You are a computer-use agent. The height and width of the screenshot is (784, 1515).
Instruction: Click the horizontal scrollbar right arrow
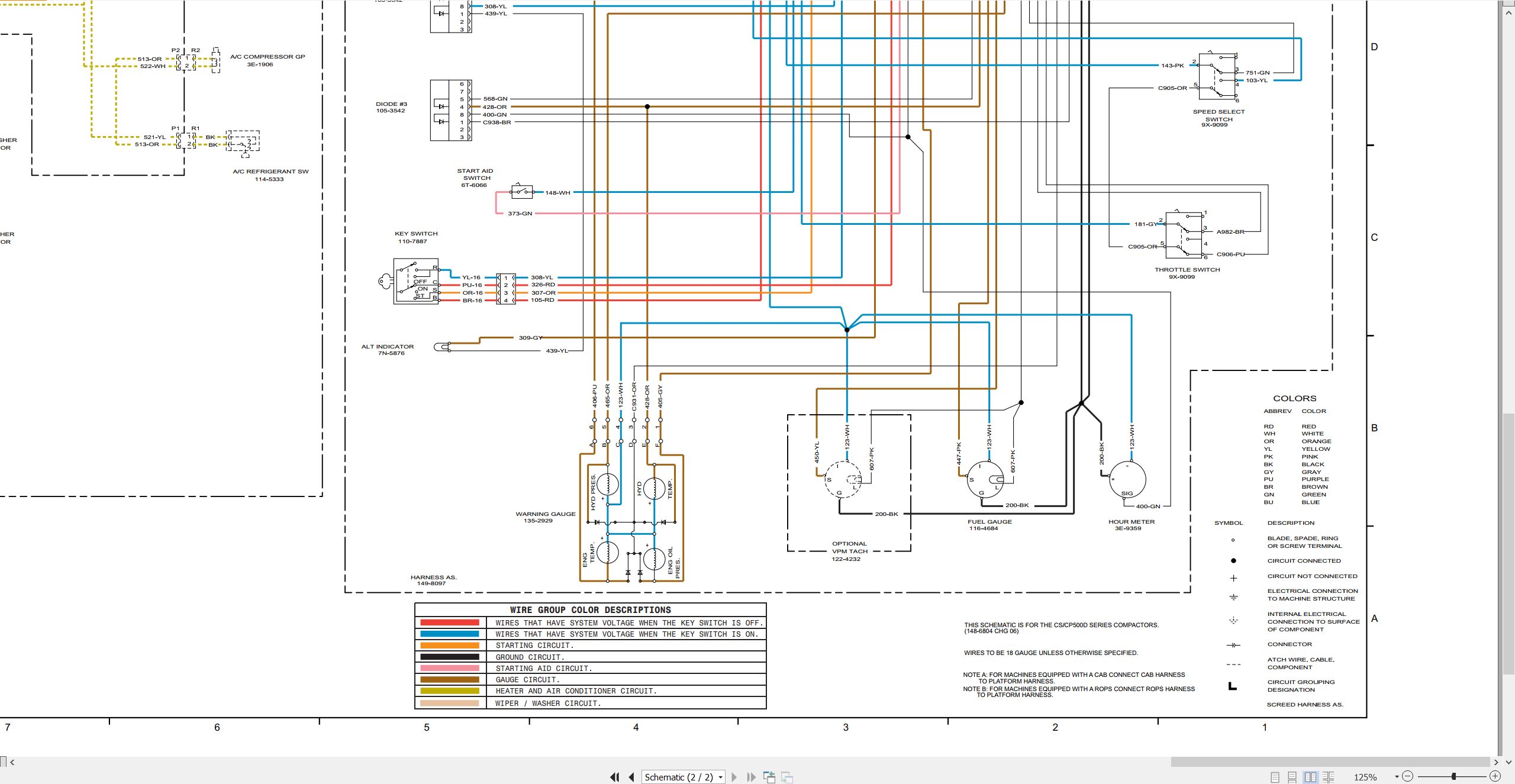(1496, 762)
